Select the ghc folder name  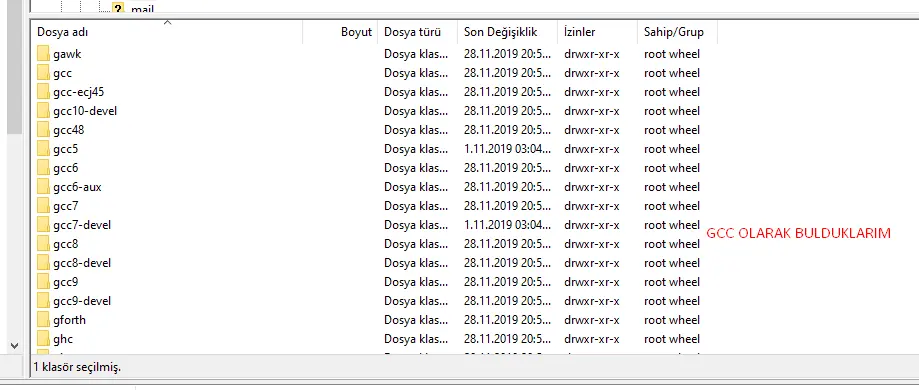pos(63,339)
